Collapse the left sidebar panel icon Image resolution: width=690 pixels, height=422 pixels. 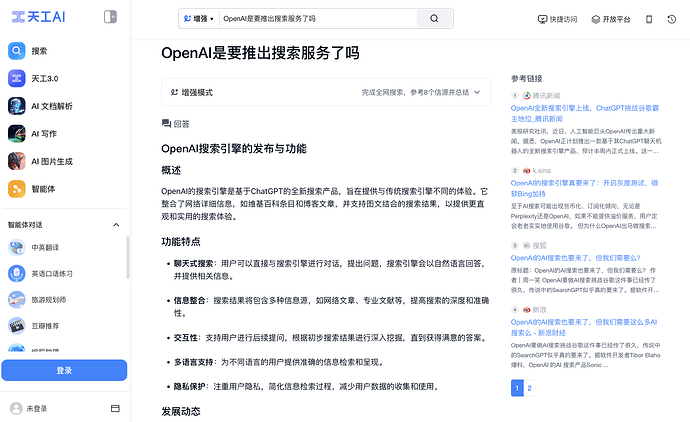click(x=110, y=17)
